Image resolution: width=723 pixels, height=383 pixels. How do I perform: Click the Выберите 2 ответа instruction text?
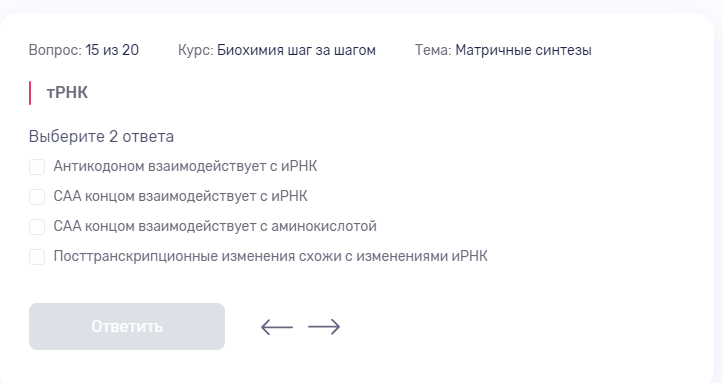click(101, 136)
